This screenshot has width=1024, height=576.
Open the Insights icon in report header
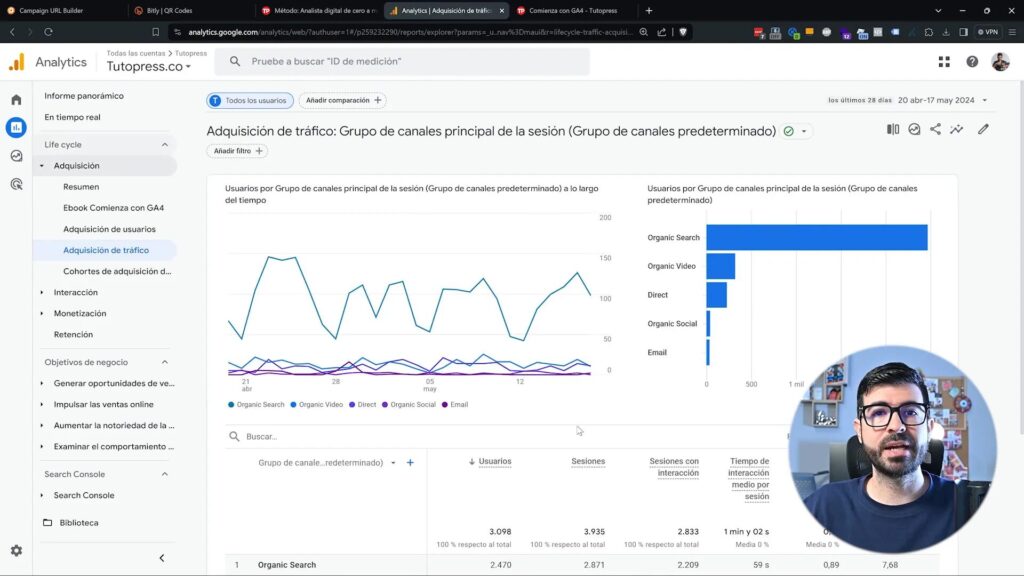[x=914, y=129]
